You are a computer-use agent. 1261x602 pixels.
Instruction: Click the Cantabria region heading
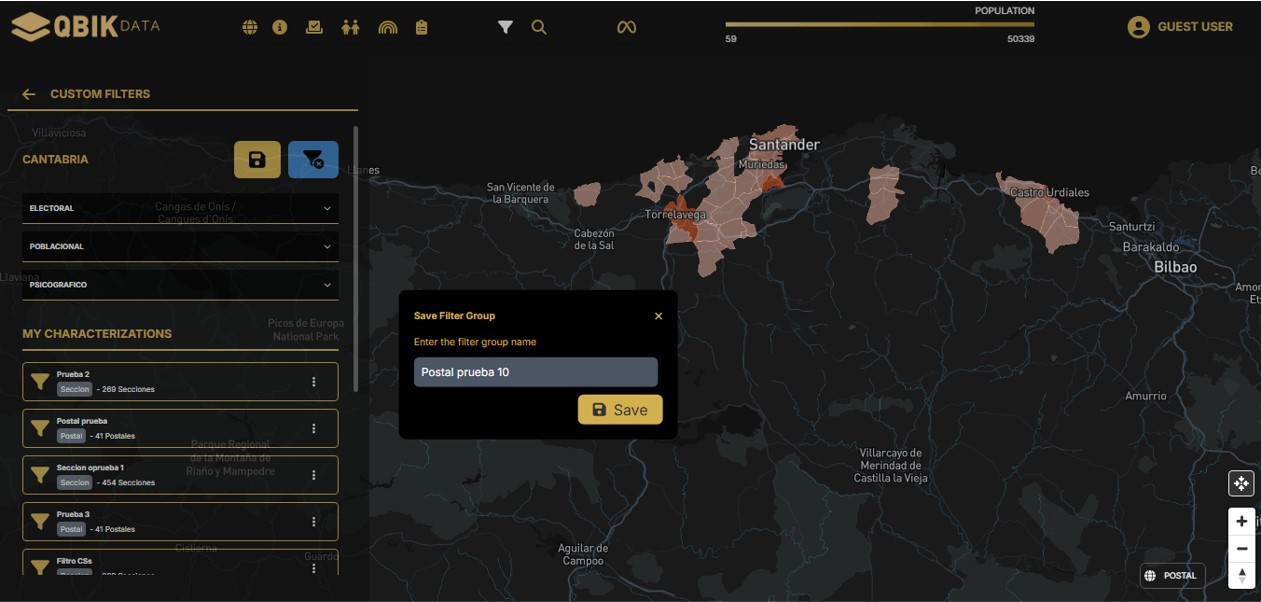tap(55, 159)
